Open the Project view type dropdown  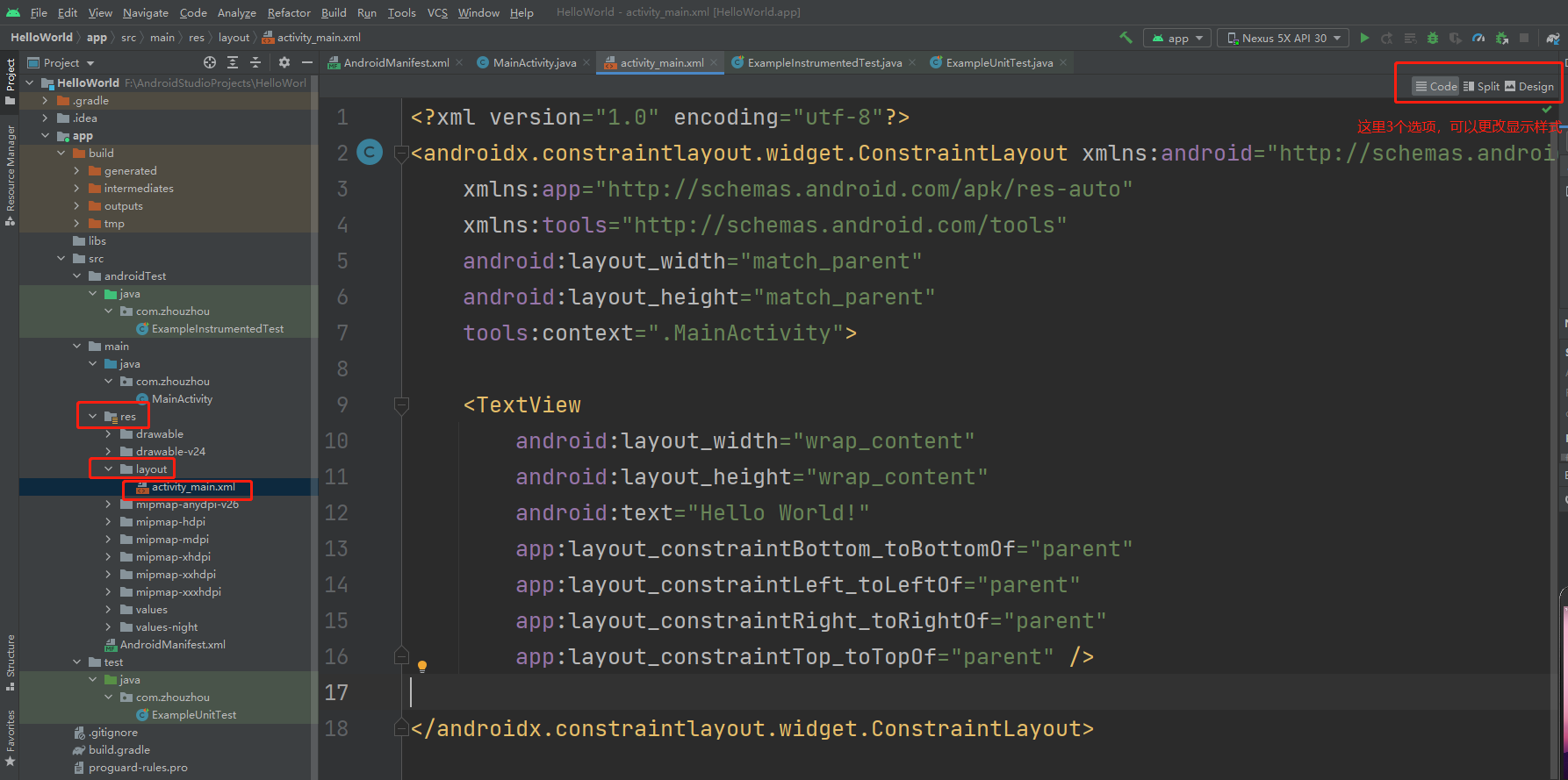tap(61, 62)
